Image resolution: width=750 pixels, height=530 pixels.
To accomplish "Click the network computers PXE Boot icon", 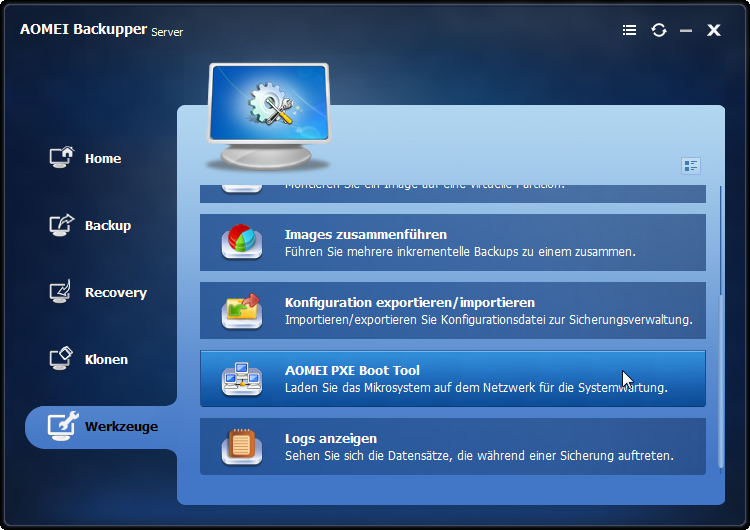I will 242,379.
